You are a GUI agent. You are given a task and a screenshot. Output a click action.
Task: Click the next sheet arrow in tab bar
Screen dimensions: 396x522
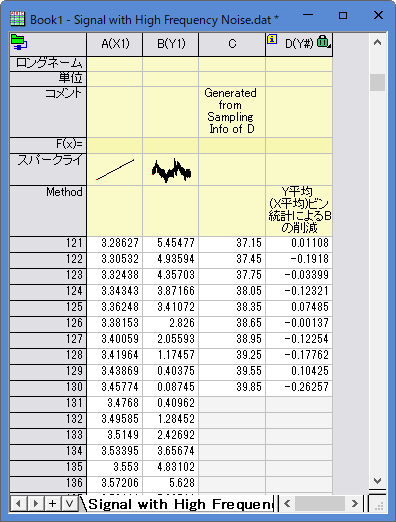pos(36,503)
